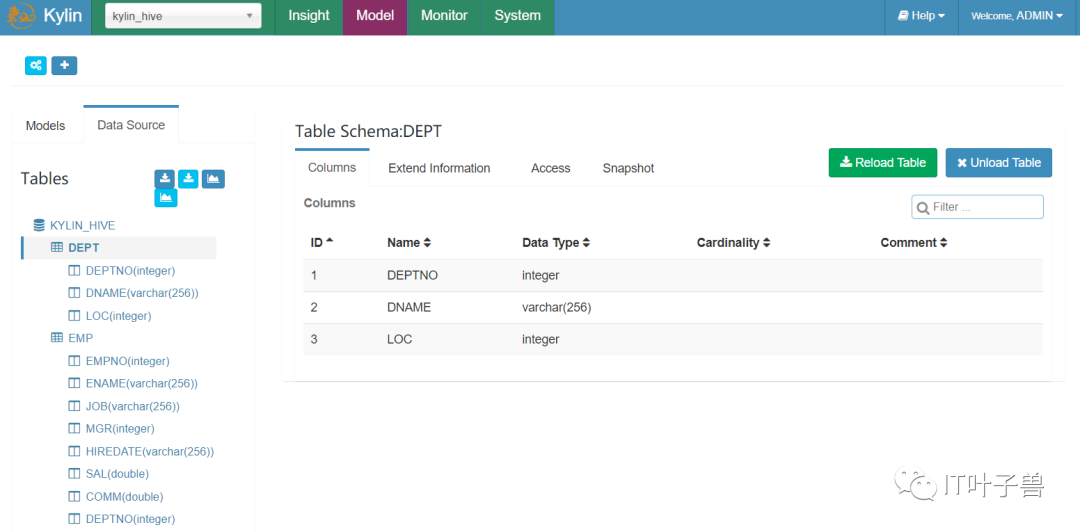This screenshot has height=532, width=1080.
Task: Click the Unload Table button
Action: (x=999, y=163)
